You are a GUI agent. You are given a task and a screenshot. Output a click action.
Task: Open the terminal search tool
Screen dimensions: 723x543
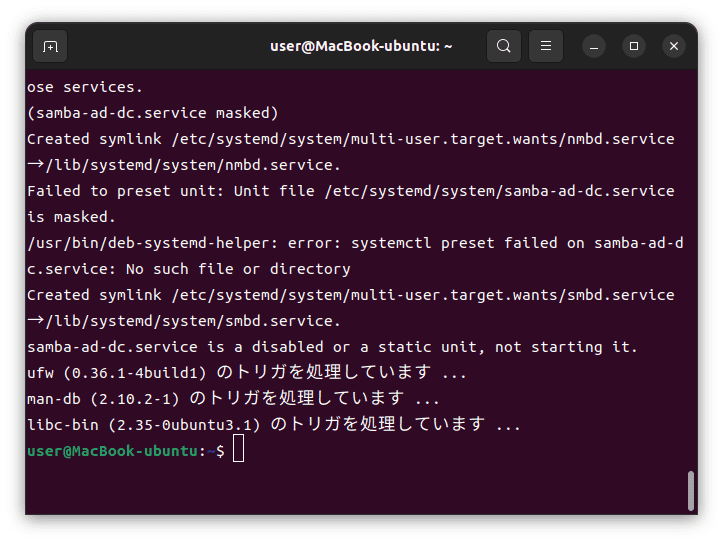coord(504,46)
